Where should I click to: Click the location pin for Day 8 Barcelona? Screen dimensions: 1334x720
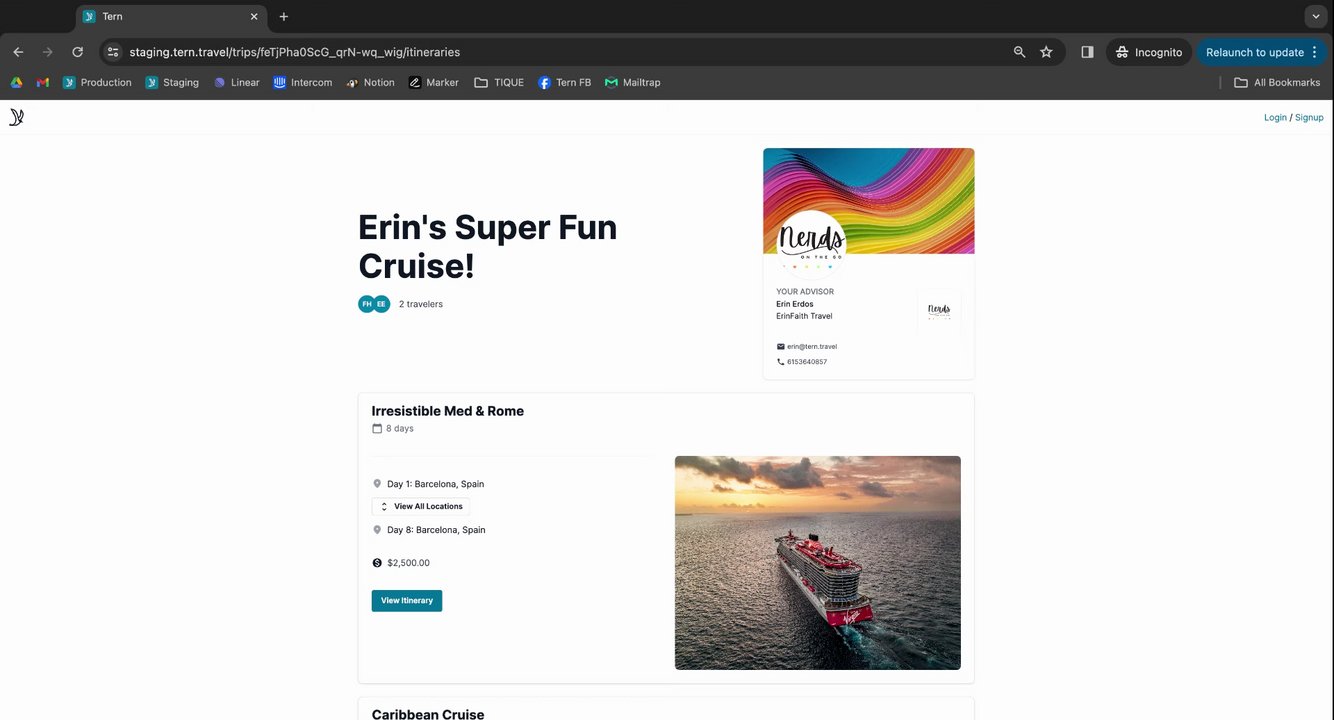pos(377,530)
